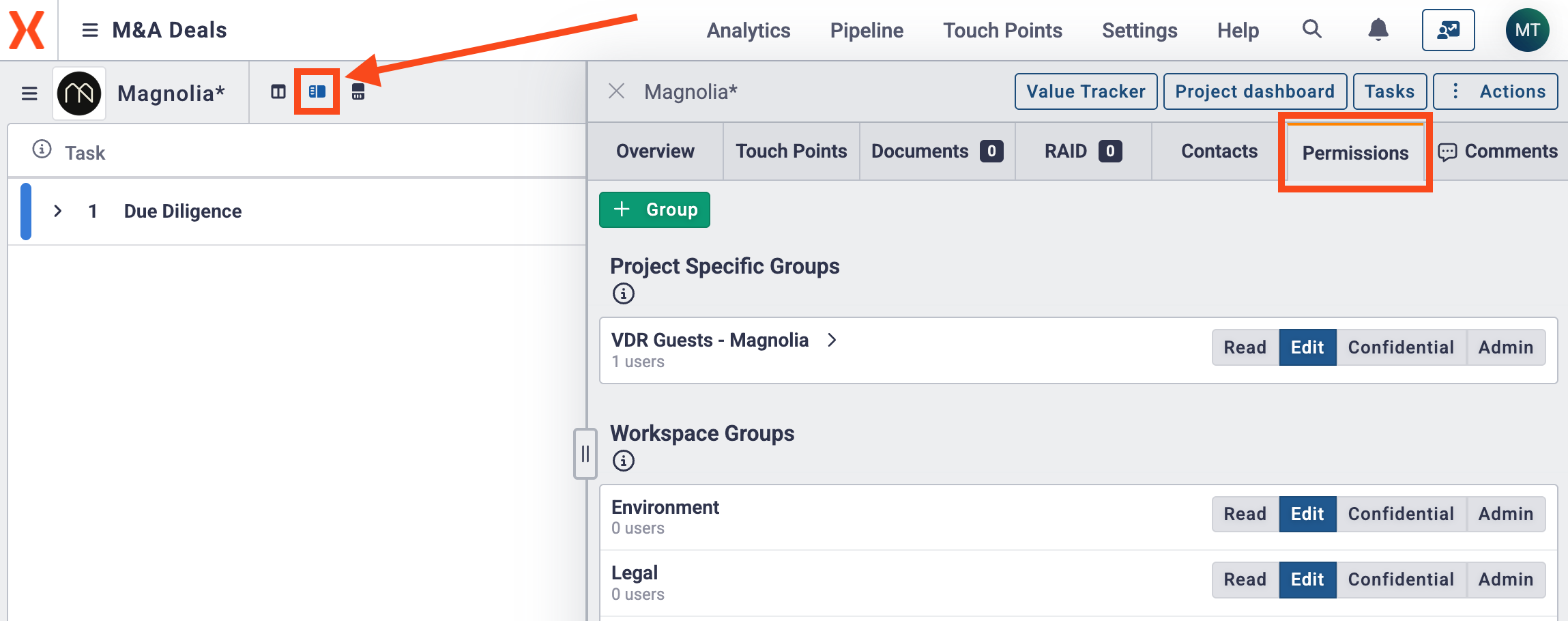Select the bottom-panel layout view icon

(358, 91)
